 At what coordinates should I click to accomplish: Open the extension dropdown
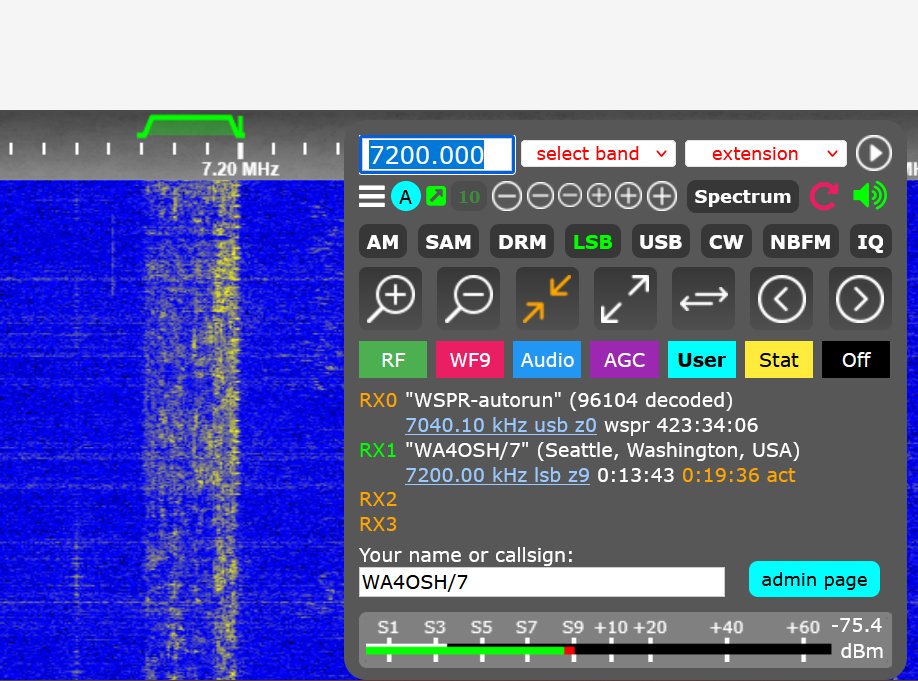point(766,153)
